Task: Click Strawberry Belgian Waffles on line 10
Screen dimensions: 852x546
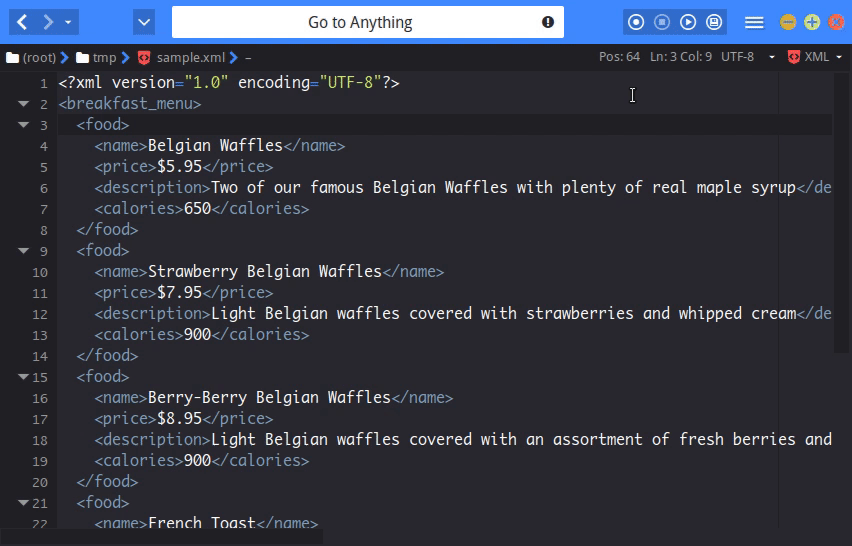Action: [265, 272]
